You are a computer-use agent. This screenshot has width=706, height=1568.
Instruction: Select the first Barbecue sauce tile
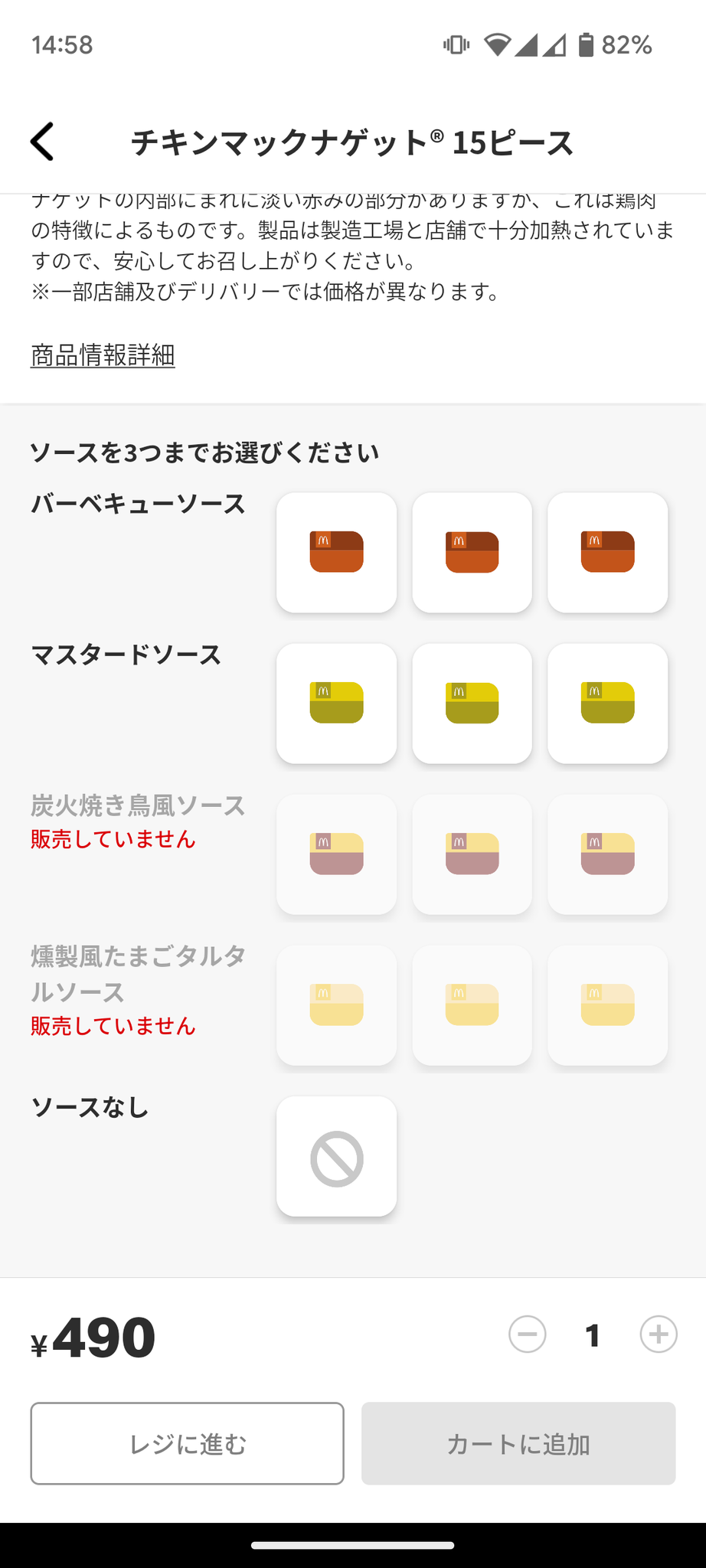tap(336, 552)
